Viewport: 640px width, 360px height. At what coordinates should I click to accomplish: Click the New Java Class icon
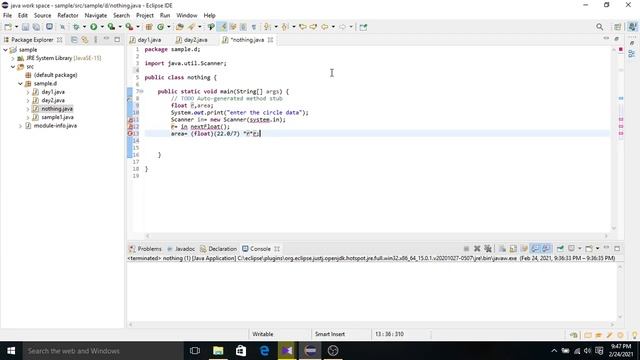160,27
